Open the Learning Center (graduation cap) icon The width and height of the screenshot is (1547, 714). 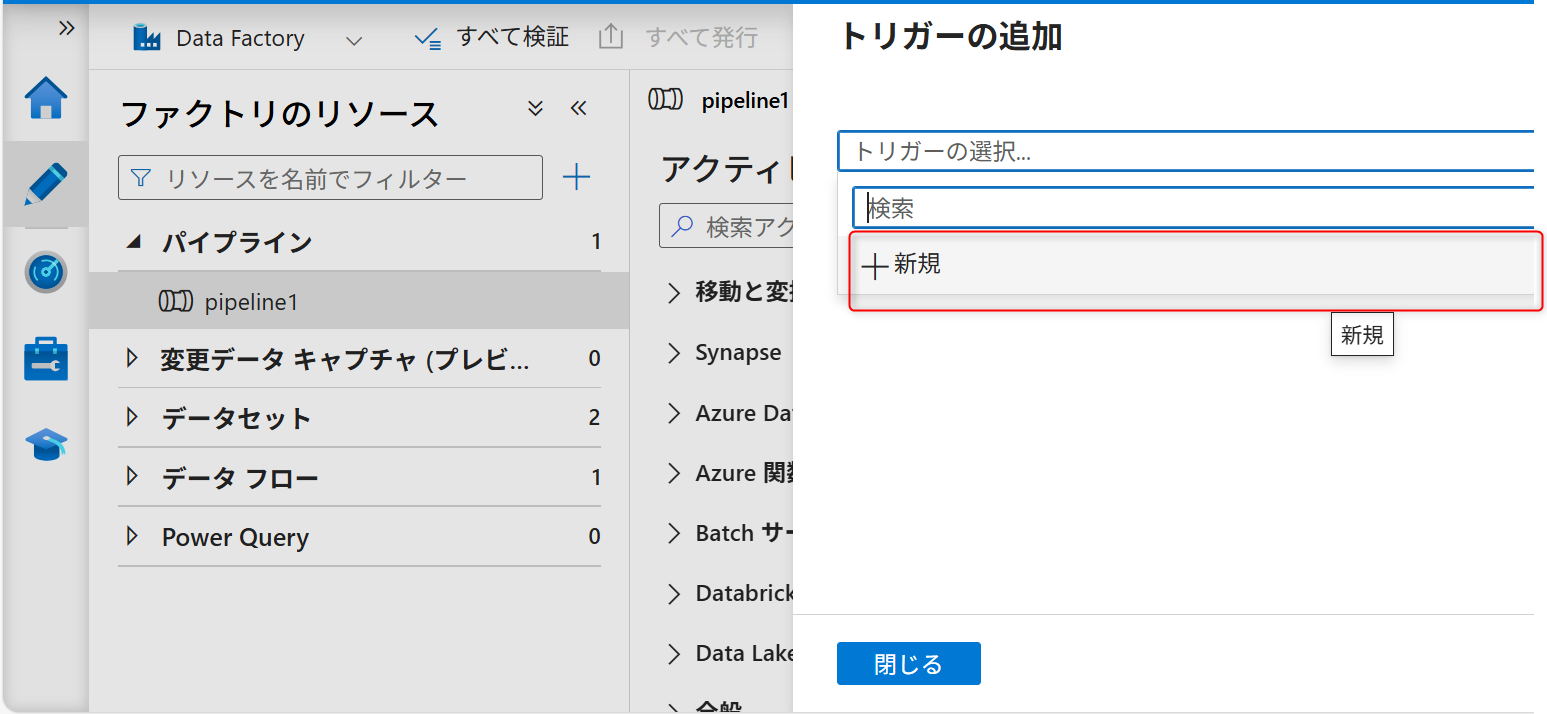tap(44, 443)
